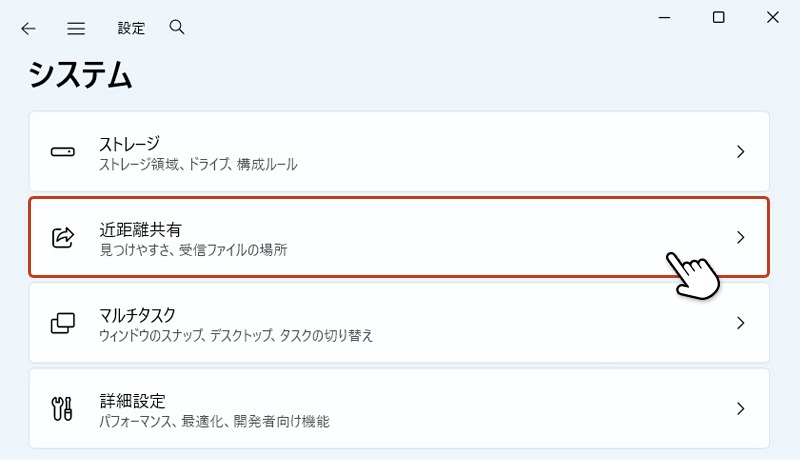Image resolution: width=800 pixels, height=460 pixels.
Task: Click the nearby sharing icon
Action: (x=62, y=238)
